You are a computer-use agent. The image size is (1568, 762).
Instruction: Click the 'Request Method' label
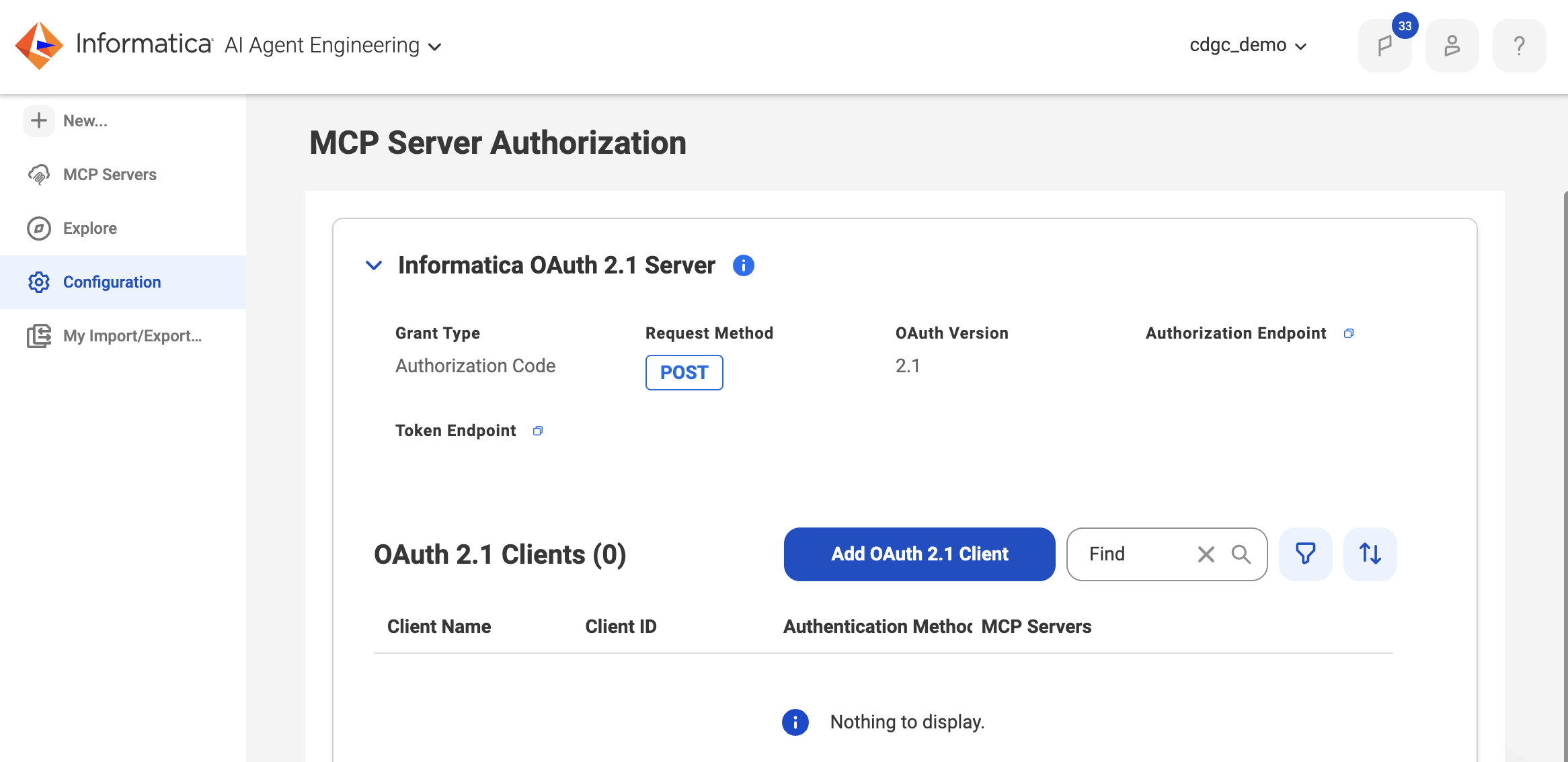coord(709,333)
